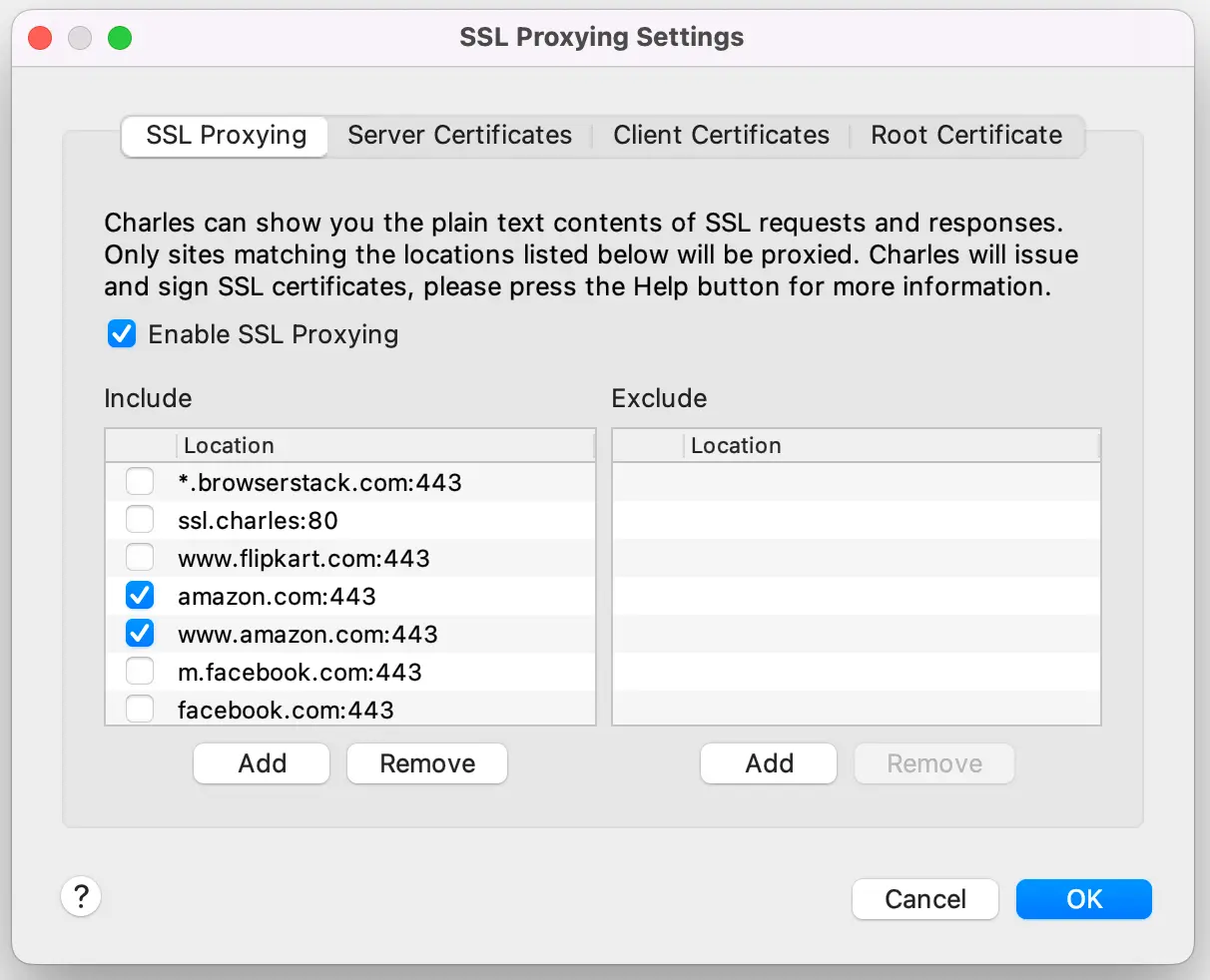This screenshot has width=1210, height=980.
Task: Select the first empty Exclude list row
Action: [856, 483]
